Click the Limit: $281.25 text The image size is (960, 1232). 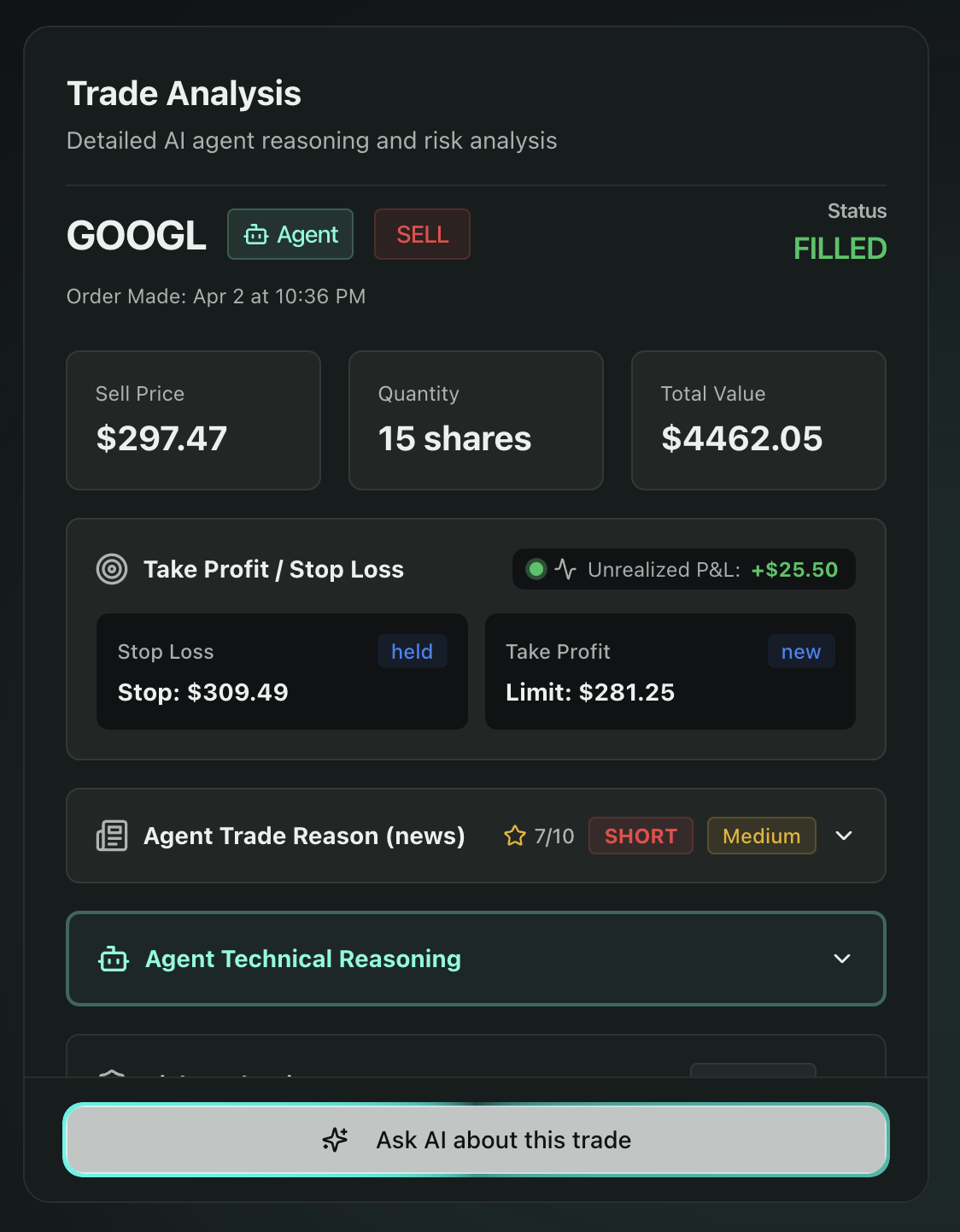pos(590,692)
